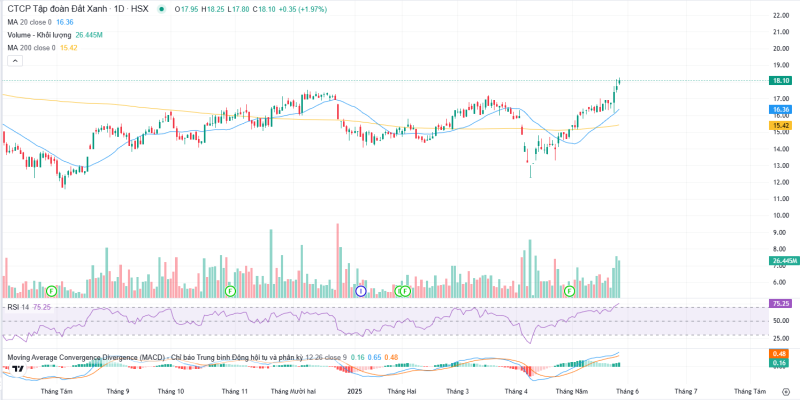Click the open price O17.95 in header
Viewport: 800px width, 400px height.
coord(185,10)
